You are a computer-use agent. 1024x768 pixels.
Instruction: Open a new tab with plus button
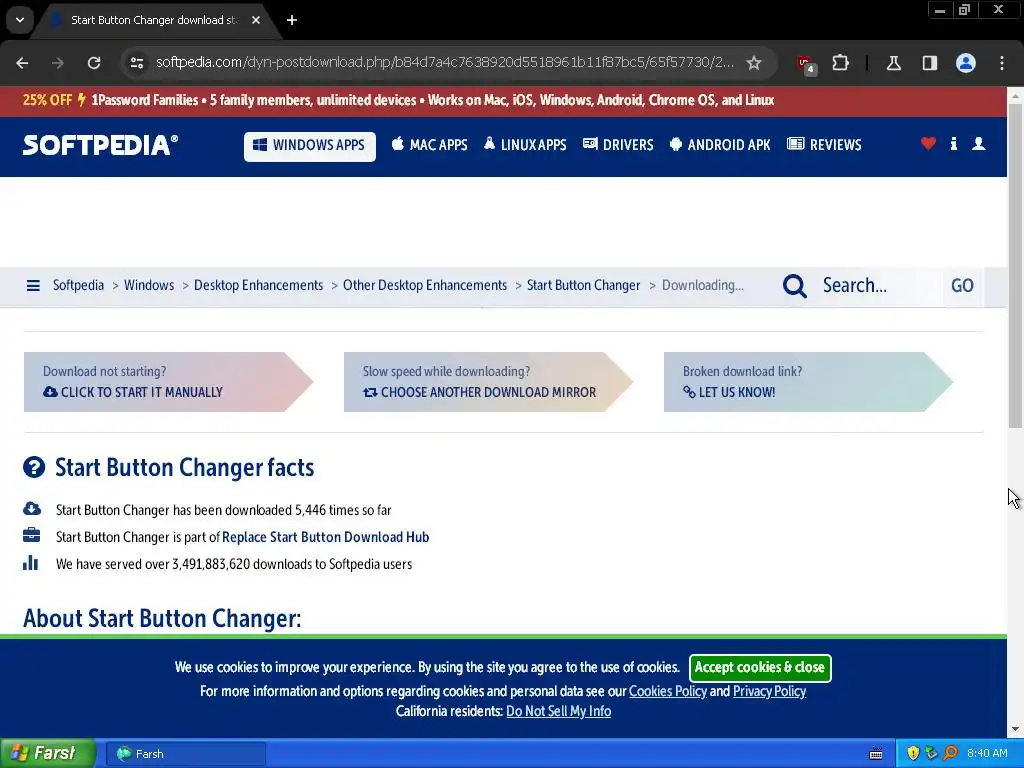click(292, 20)
